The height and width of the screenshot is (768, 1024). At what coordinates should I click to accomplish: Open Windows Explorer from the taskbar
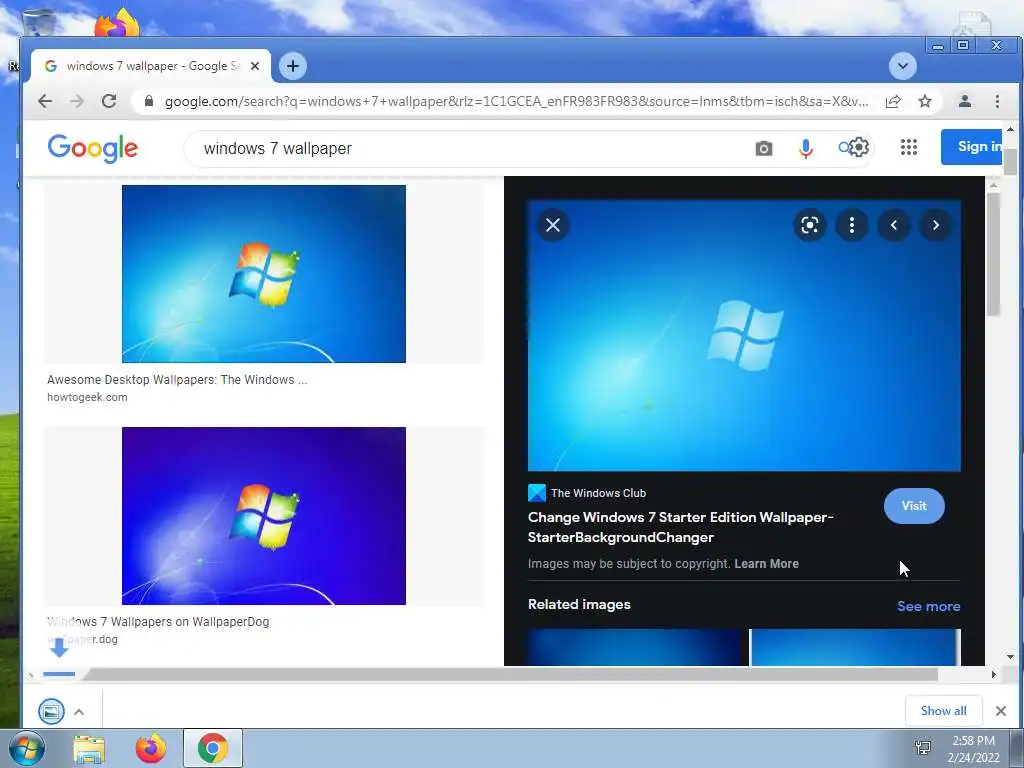[89, 749]
